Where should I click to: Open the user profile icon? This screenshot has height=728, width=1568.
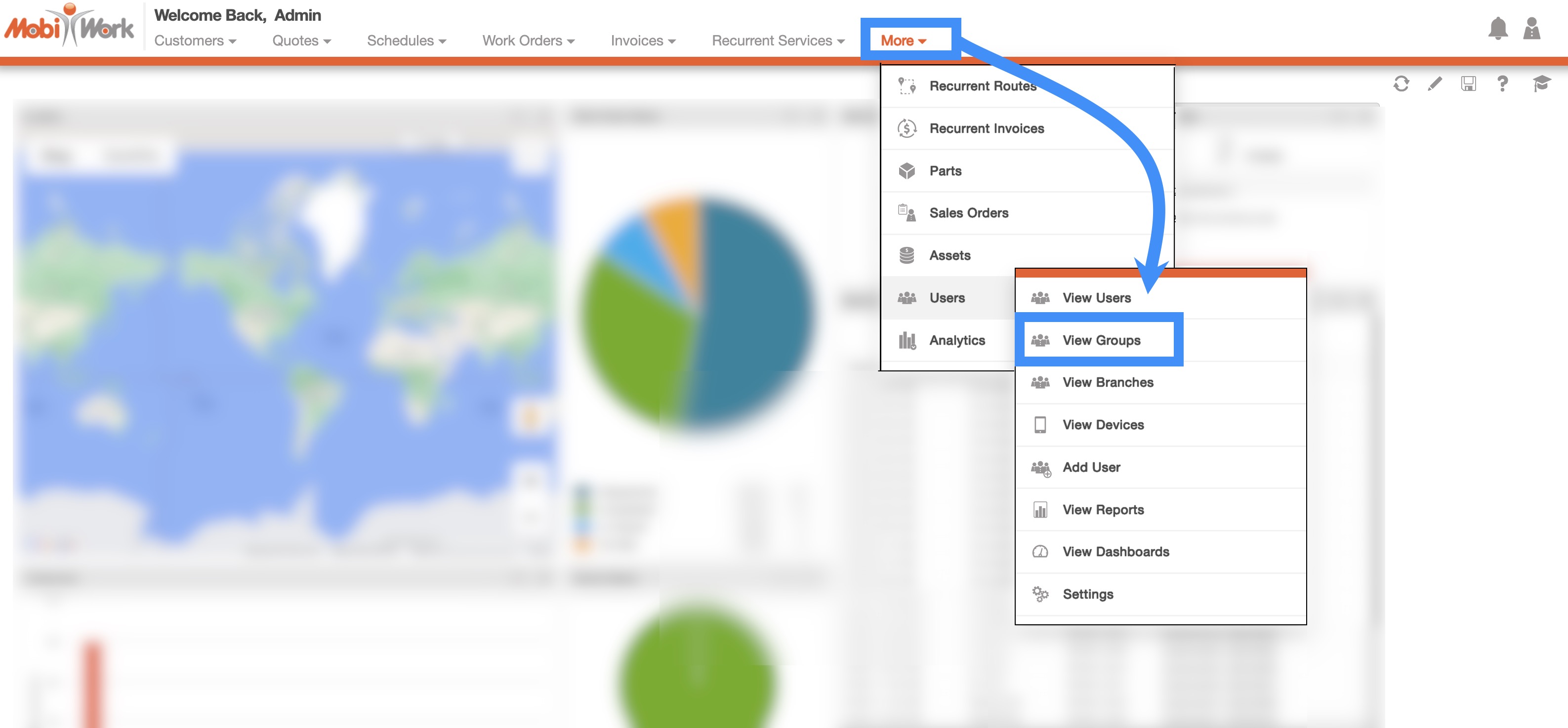(1531, 28)
